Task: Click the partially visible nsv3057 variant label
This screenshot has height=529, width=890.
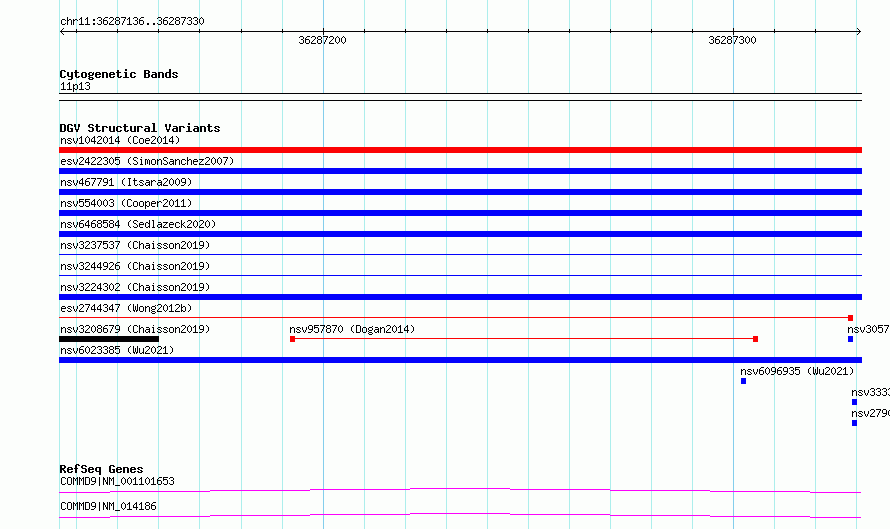Action: click(868, 329)
